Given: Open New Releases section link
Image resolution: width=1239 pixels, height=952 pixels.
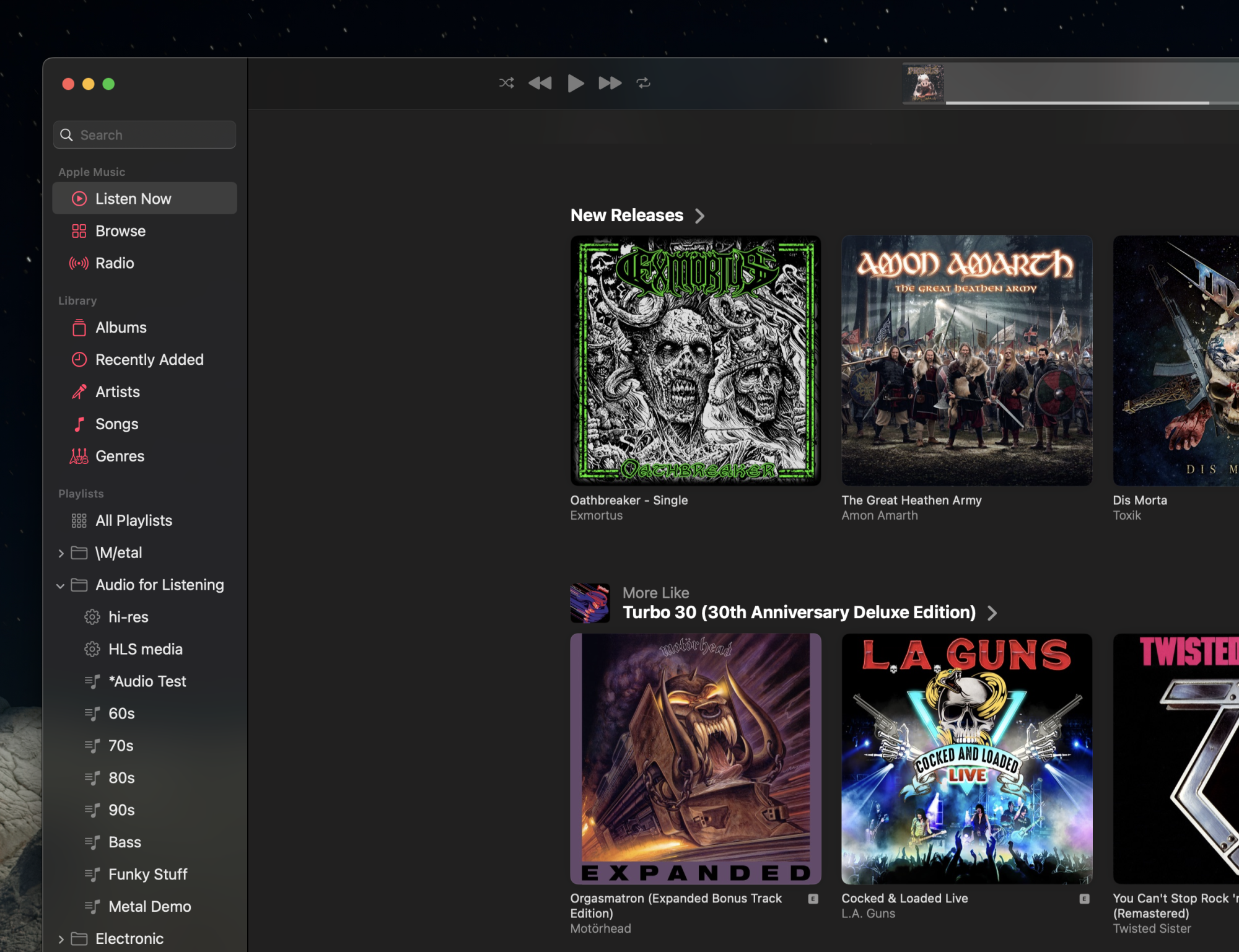Looking at the screenshot, I should [x=627, y=216].
